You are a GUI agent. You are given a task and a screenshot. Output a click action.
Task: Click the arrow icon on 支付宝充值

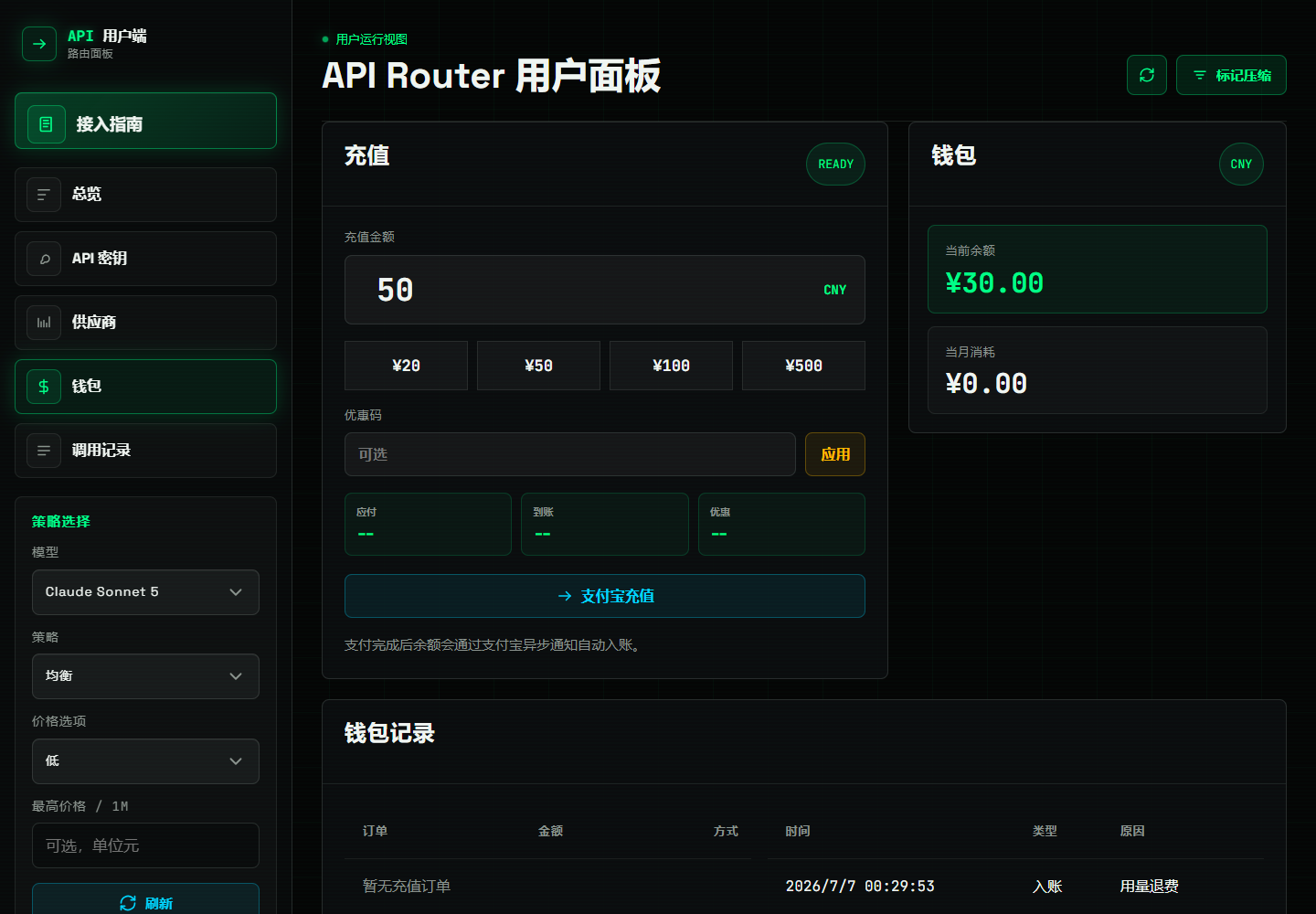tap(565, 596)
